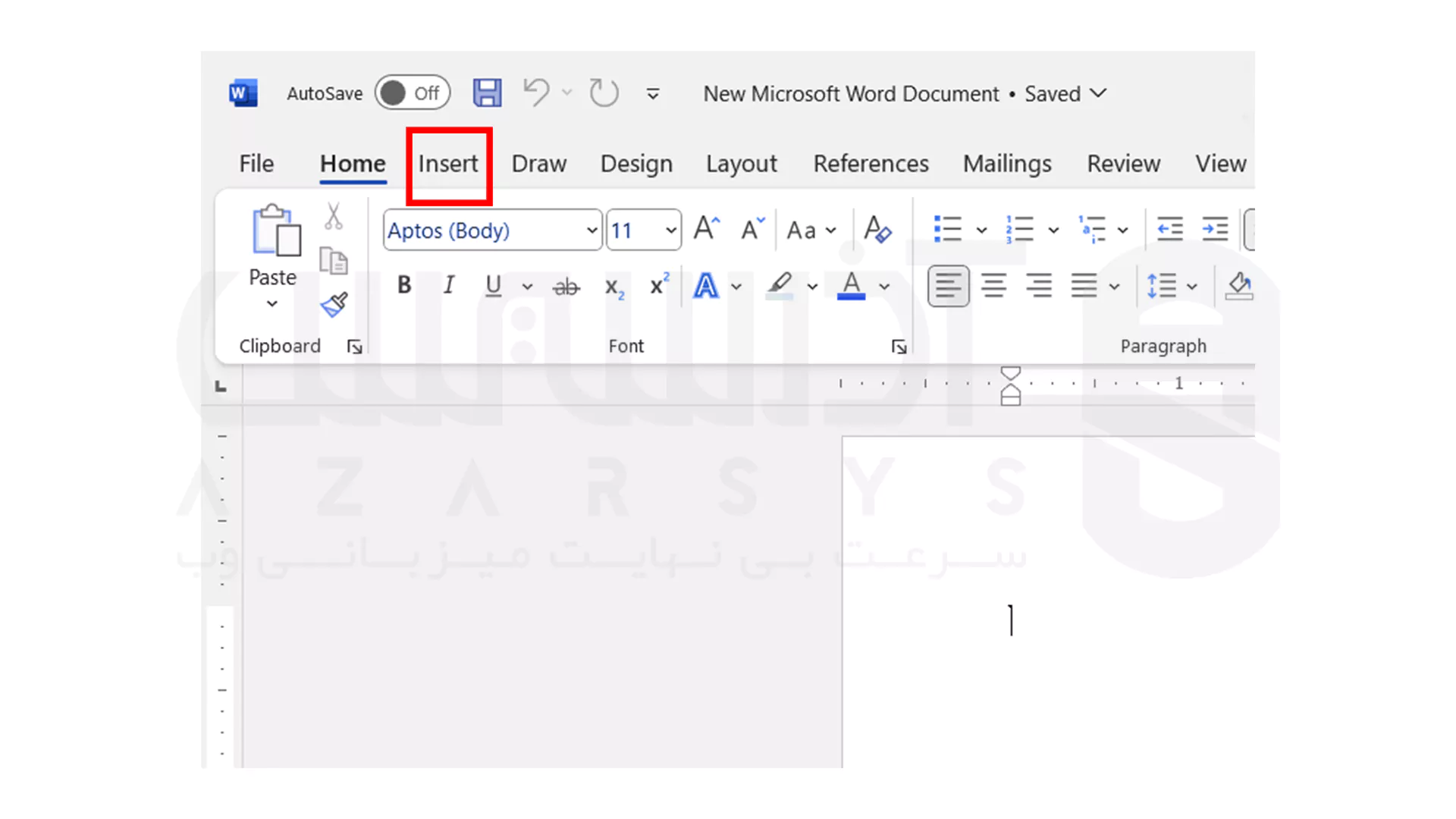Open the Insert ribbon tab

pyautogui.click(x=448, y=164)
